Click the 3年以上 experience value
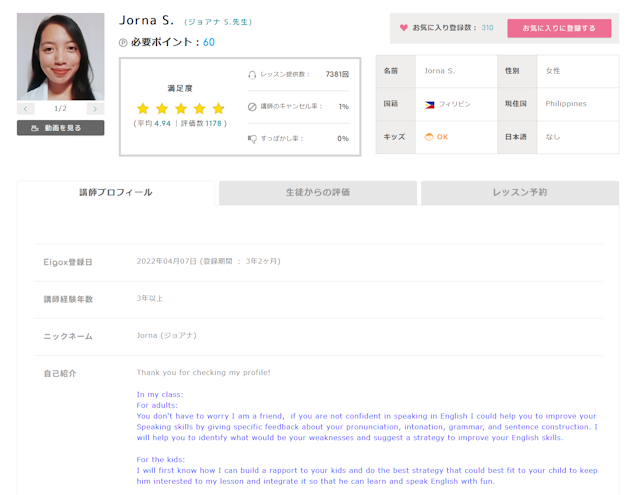 pos(149,298)
